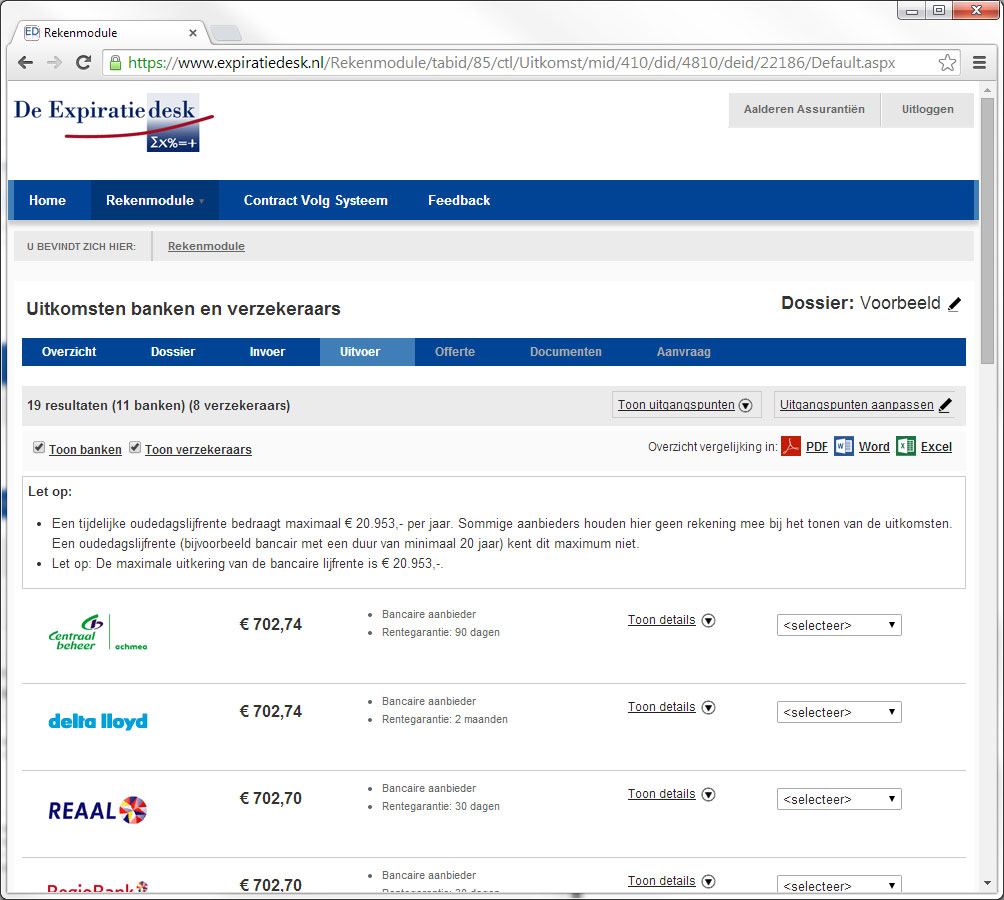Image resolution: width=1004 pixels, height=900 pixels.
Task: Click Toon details link for REAAL
Action: (661, 794)
